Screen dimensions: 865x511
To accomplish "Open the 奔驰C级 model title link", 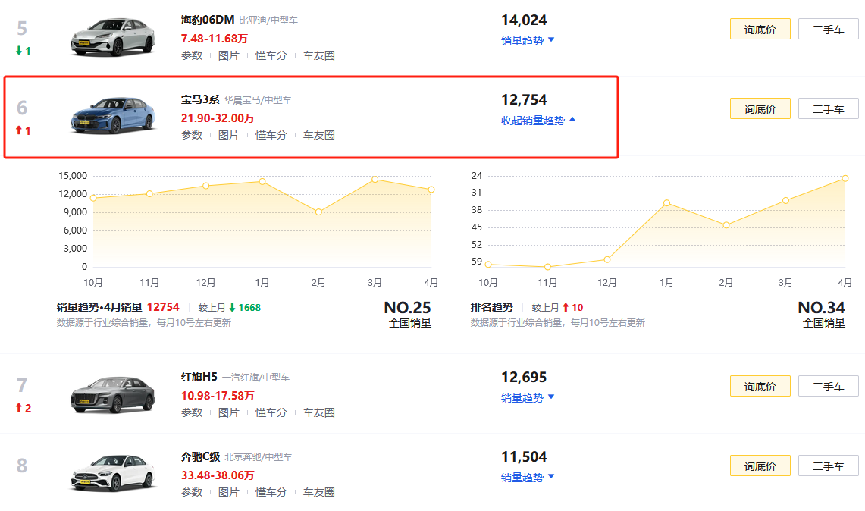I will click(201, 457).
